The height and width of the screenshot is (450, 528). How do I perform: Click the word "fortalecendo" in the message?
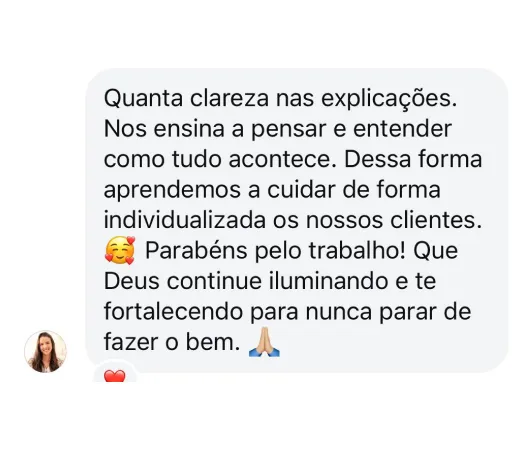pos(173,312)
